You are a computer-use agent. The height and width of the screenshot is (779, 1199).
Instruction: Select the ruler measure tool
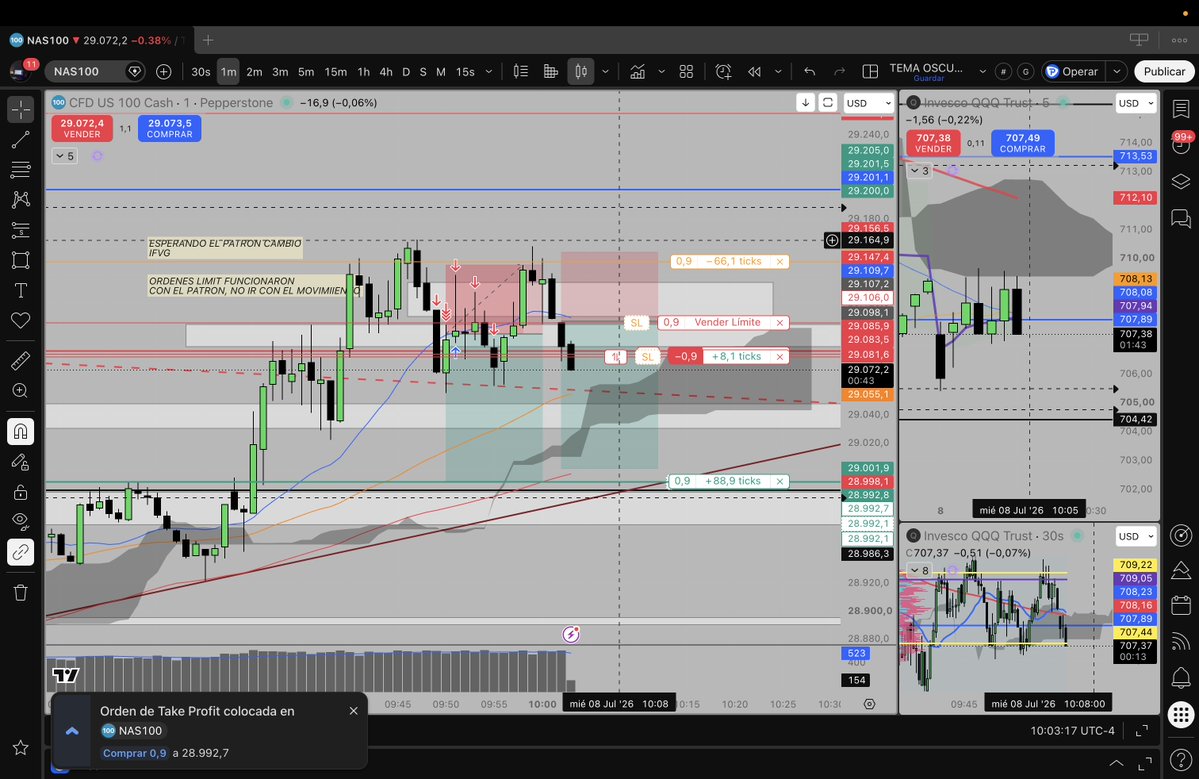[x=21, y=360]
